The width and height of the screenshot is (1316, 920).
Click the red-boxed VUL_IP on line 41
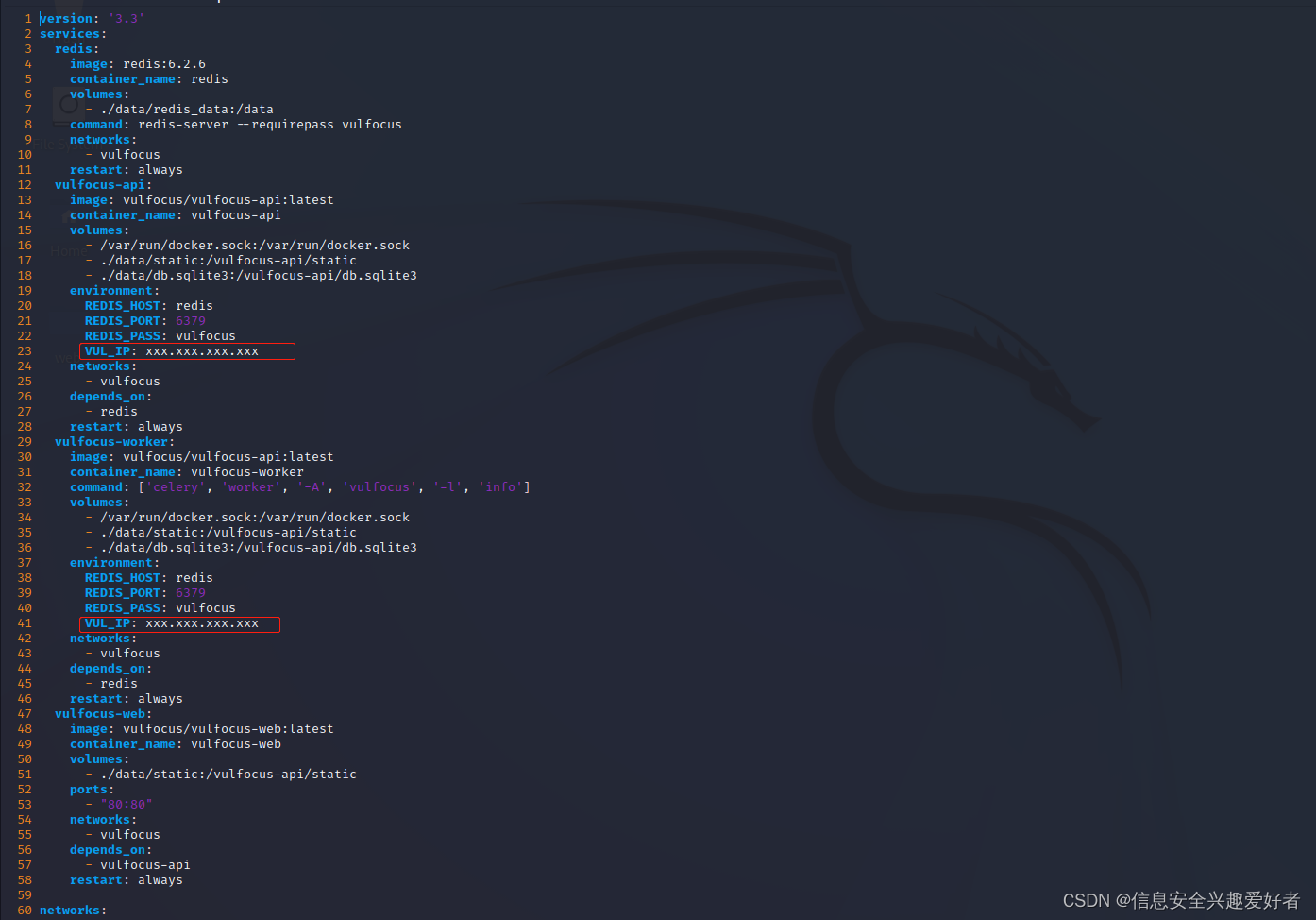click(179, 623)
